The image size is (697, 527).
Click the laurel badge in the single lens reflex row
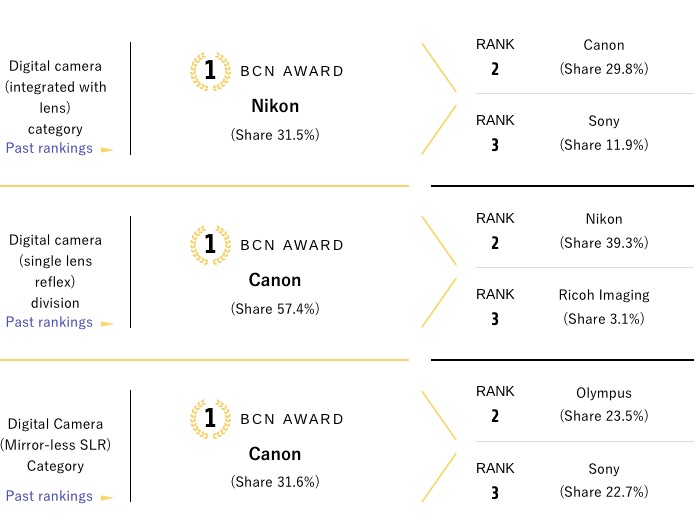(210, 245)
